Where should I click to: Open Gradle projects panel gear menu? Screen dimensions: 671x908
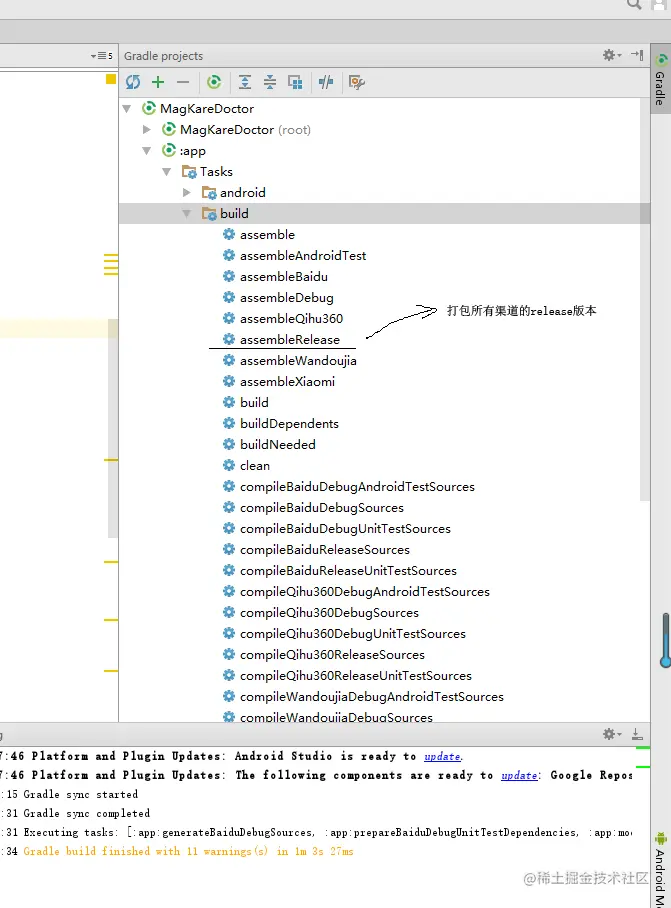pos(611,56)
